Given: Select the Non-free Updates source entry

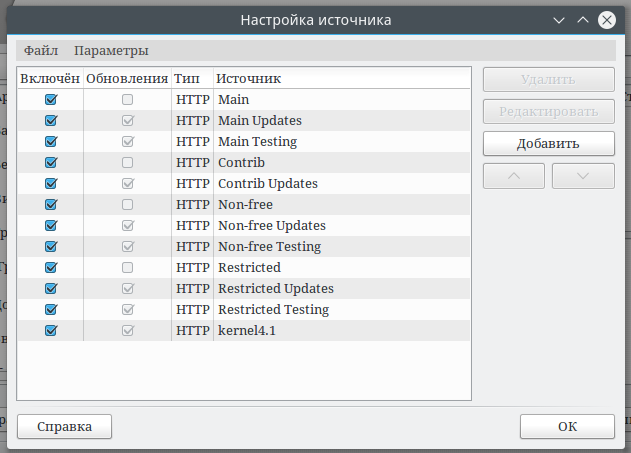Looking at the screenshot, I should coord(271,225).
